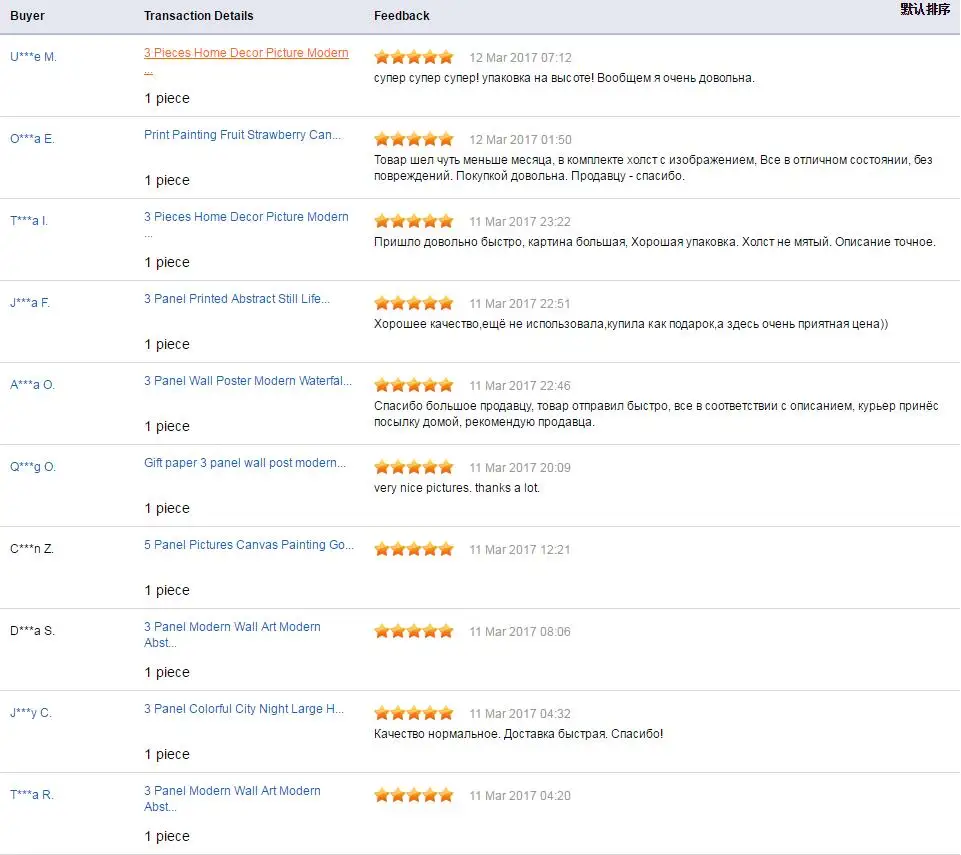Click the Transaction Details column header
This screenshot has width=961, height=855.
tap(199, 15)
